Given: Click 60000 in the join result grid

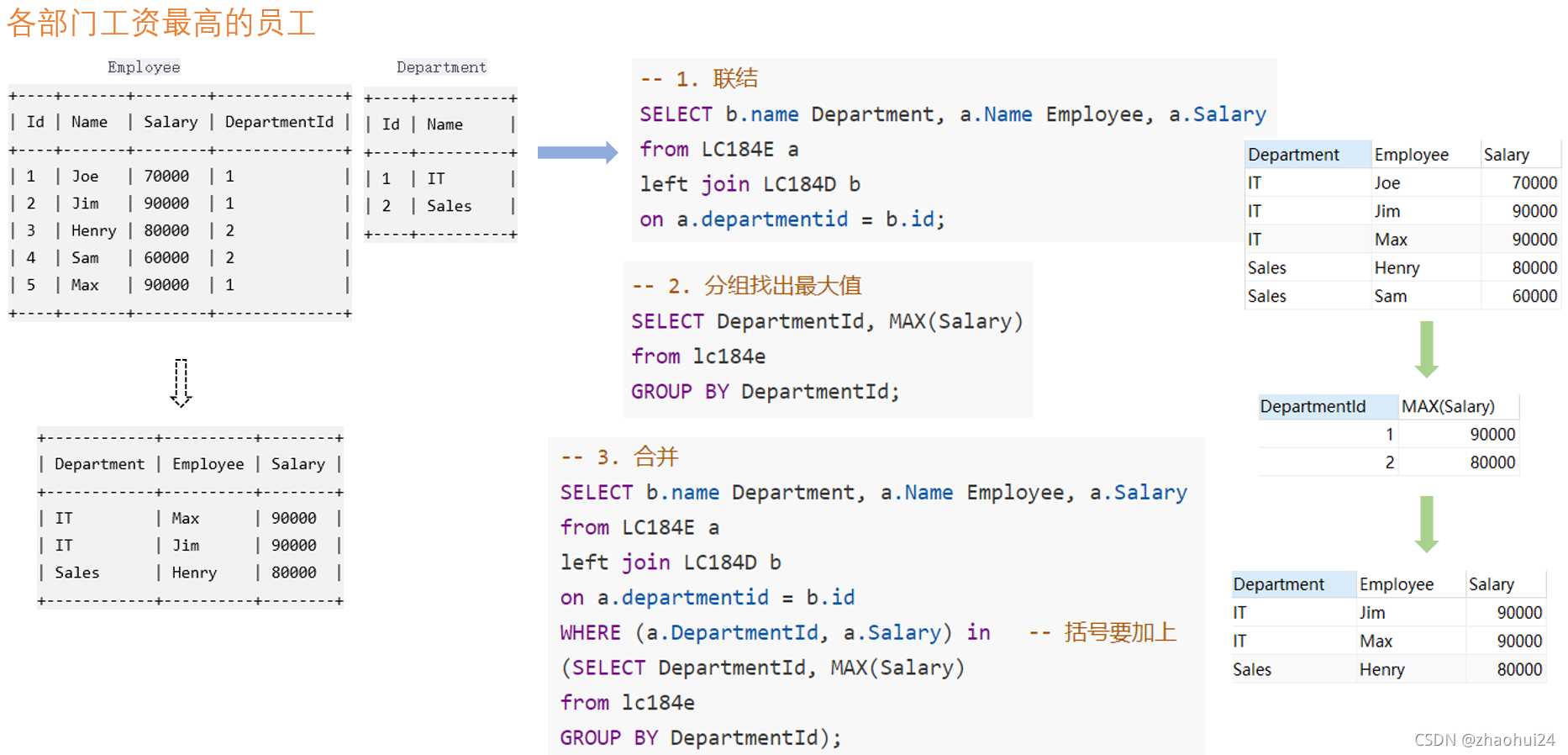Looking at the screenshot, I should pyautogui.click(x=1534, y=296).
